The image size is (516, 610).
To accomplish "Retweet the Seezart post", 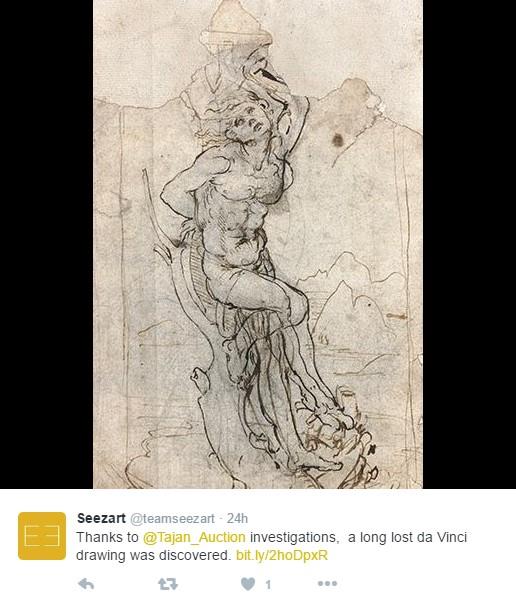I will 168,584.
